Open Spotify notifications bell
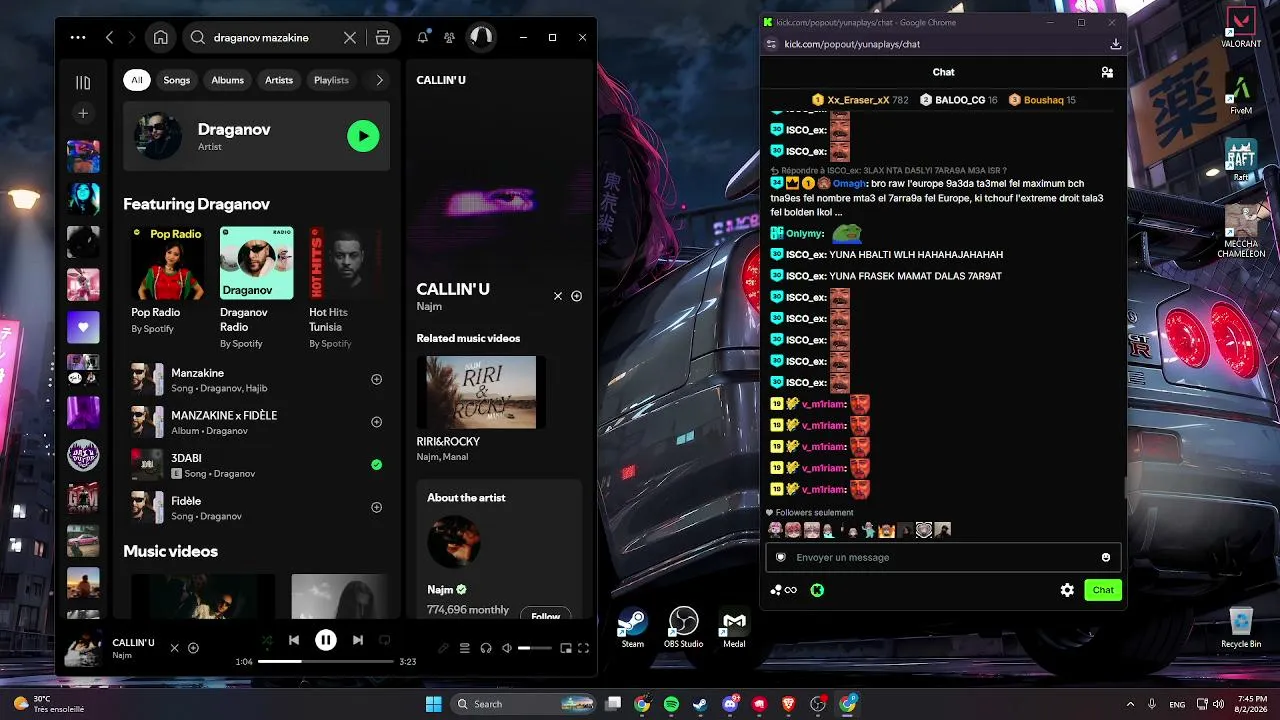Viewport: 1280px width, 720px height. [423, 38]
